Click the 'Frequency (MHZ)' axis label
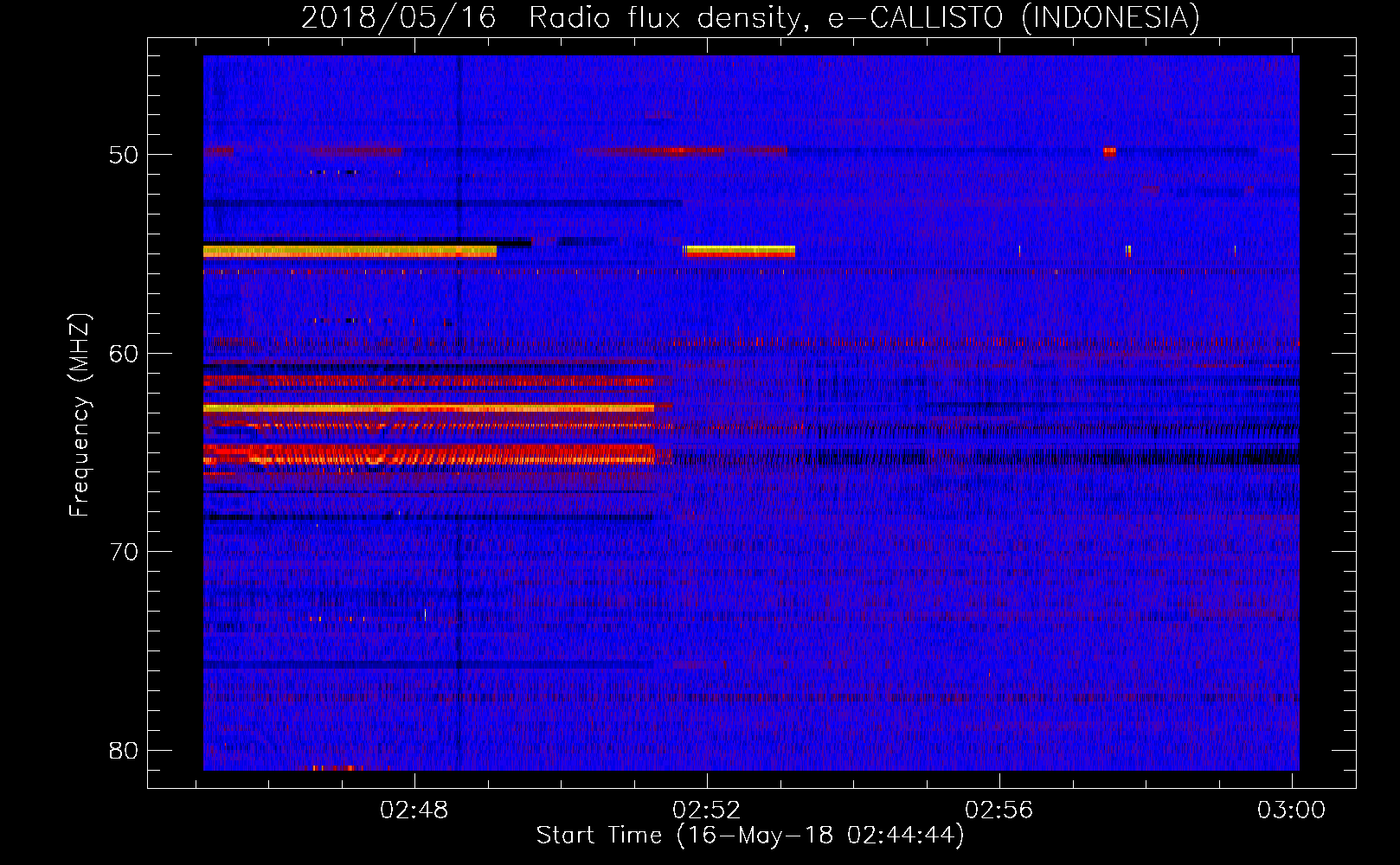The height and width of the screenshot is (865, 1400). coord(79,414)
